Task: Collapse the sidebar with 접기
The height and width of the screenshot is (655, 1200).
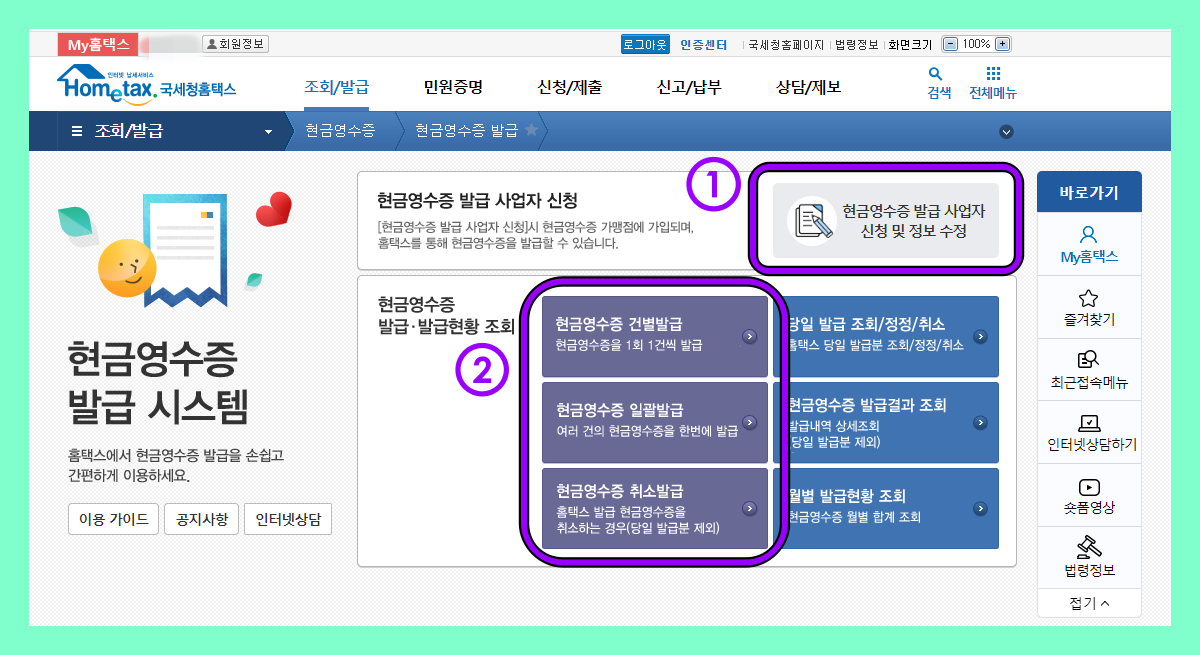Action: pyautogui.click(x=1089, y=603)
